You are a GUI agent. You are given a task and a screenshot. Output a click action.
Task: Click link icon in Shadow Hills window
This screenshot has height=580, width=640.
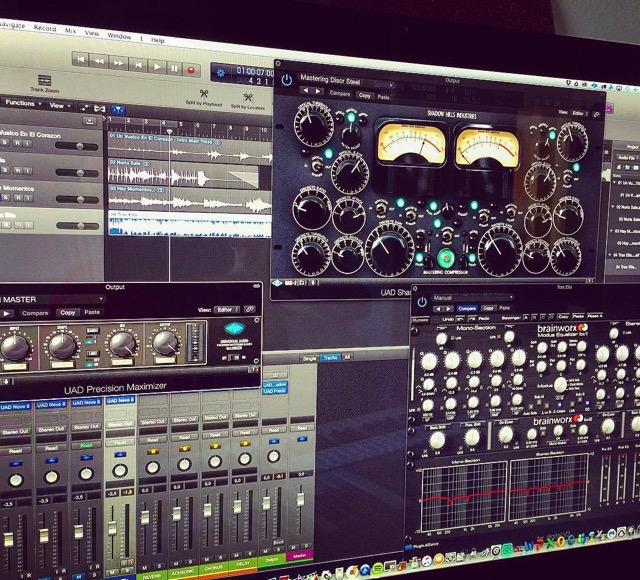click(x=596, y=115)
